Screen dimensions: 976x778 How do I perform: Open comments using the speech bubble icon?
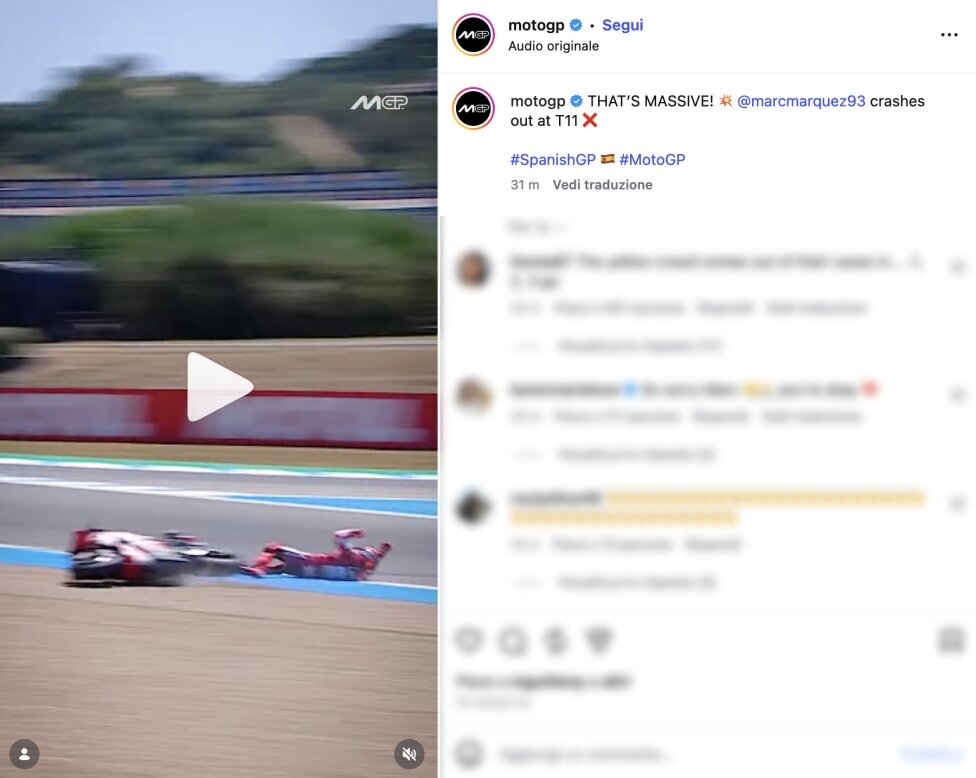(513, 640)
